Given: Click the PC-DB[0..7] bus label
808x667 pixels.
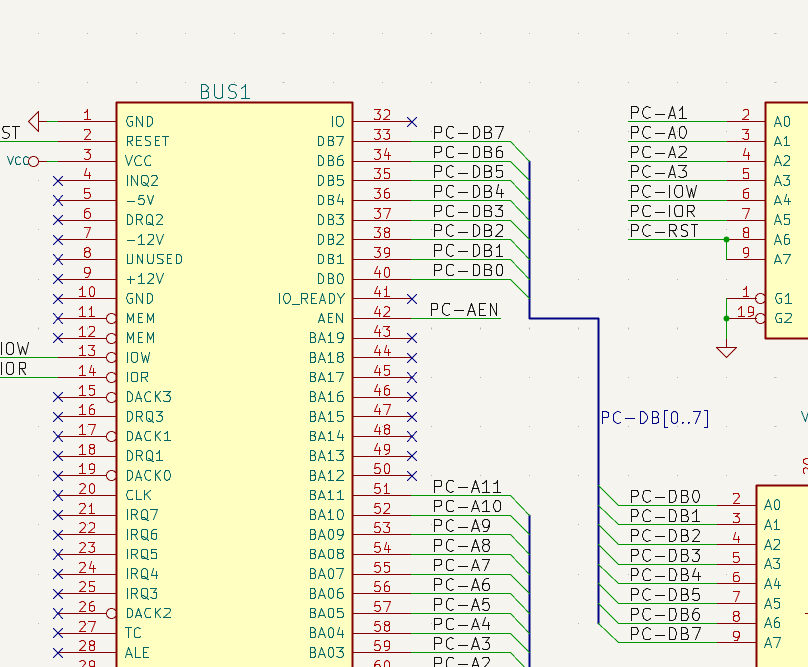Looking at the screenshot, I should [x=655, y=418].
